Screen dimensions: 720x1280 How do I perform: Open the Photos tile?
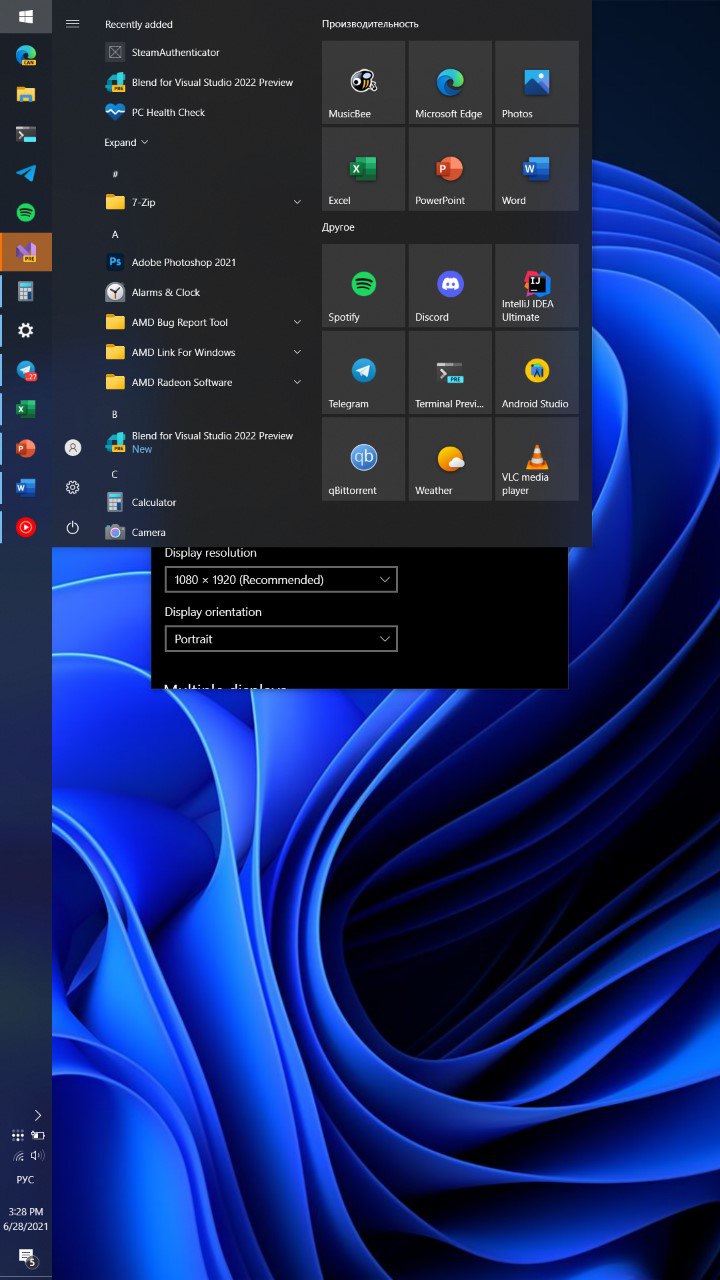tap(537, 82)
